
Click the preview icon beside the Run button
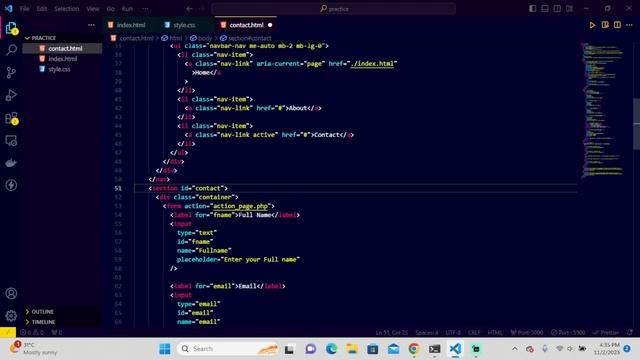click(x=605, y=25)
